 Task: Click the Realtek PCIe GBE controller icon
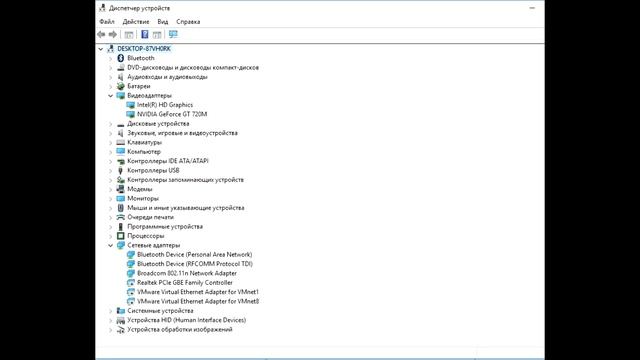coord(131,283)
